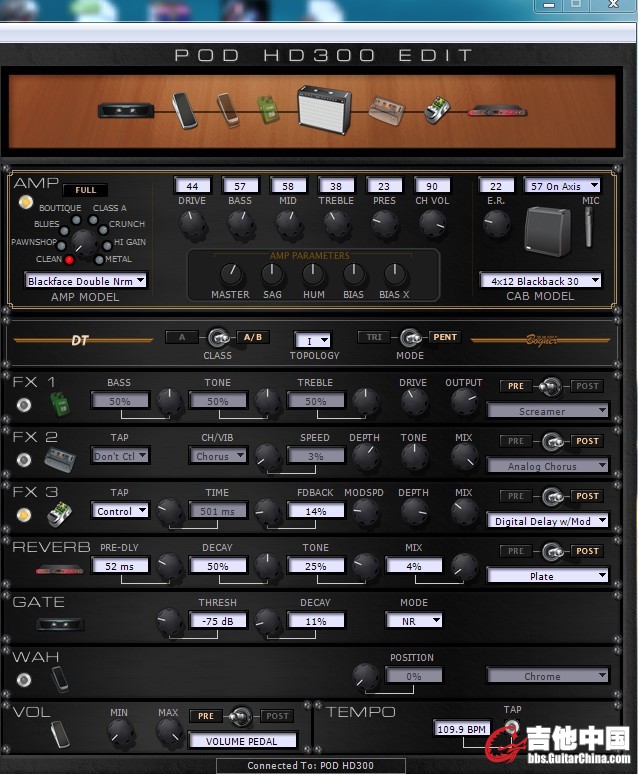Flip FX 1 Pre/Post switch
Screen dimensions: 638x774
pyautogui.click(x=552, y=387)
